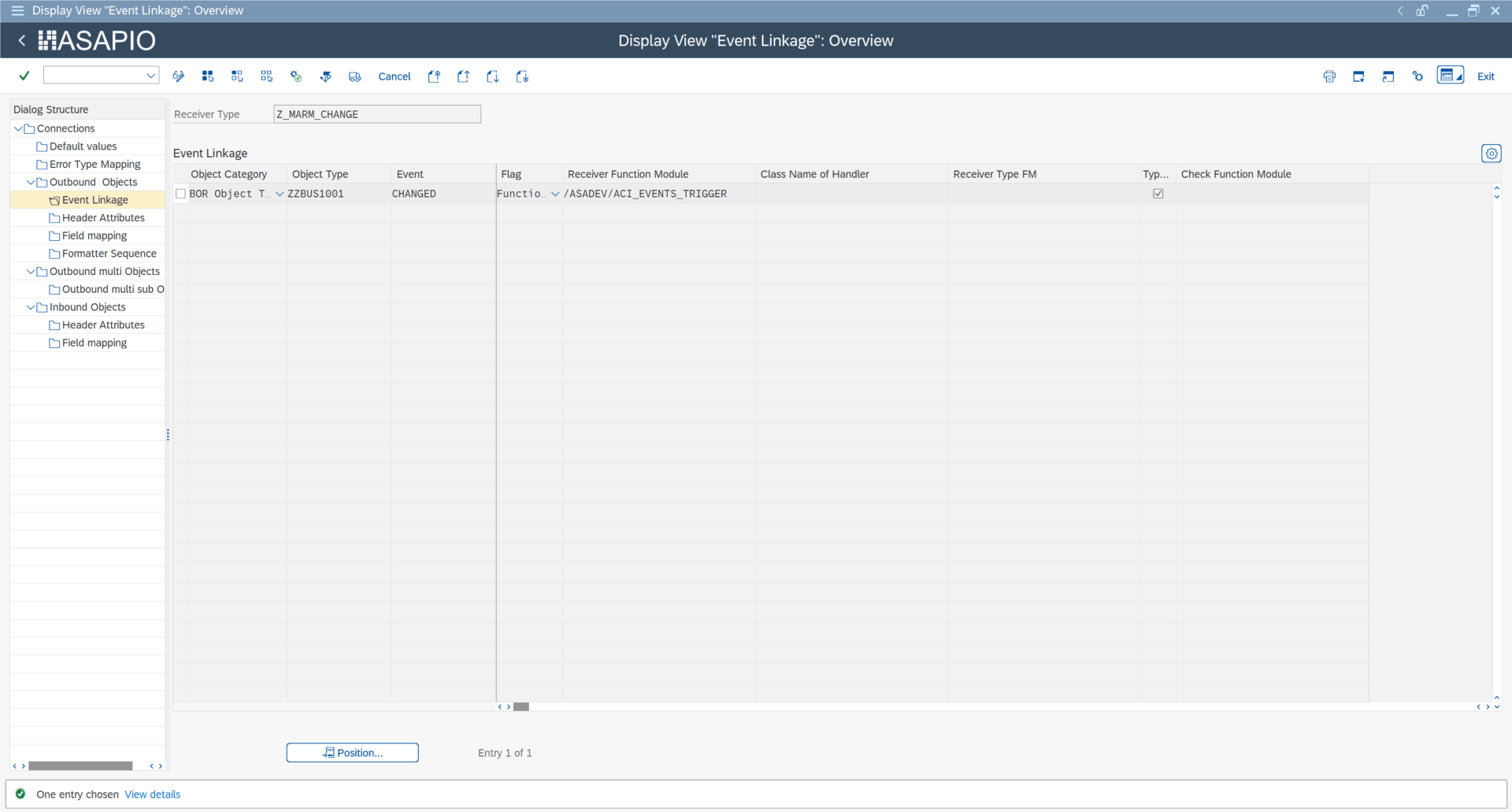The image size is (1512, 812).
Task: Open the hamburger menu in title bar
Action: (17, 10)
